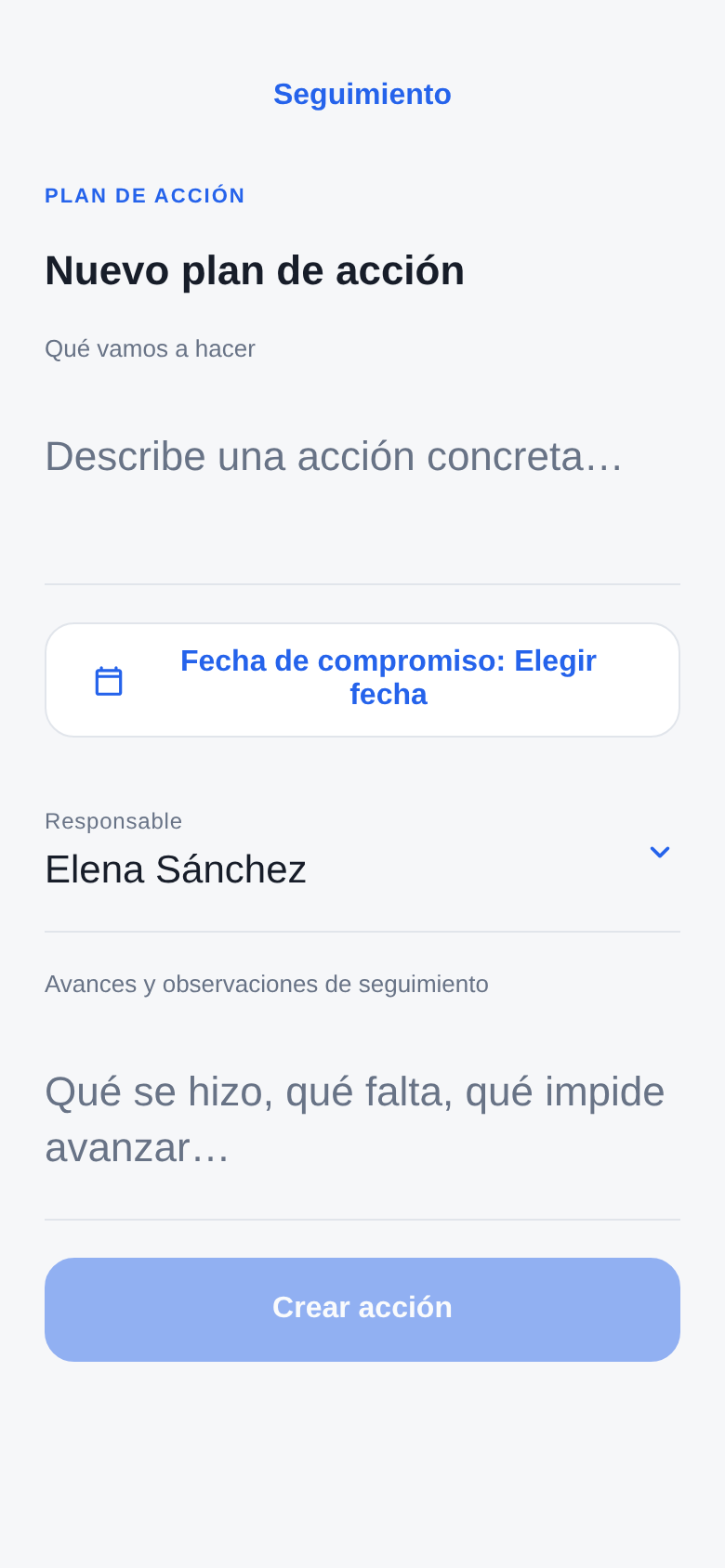This screenshot has width=725, height=1568.
Task: Click the 'PLAN DE ACCIÓN' section label
Action: coord(145,195)
